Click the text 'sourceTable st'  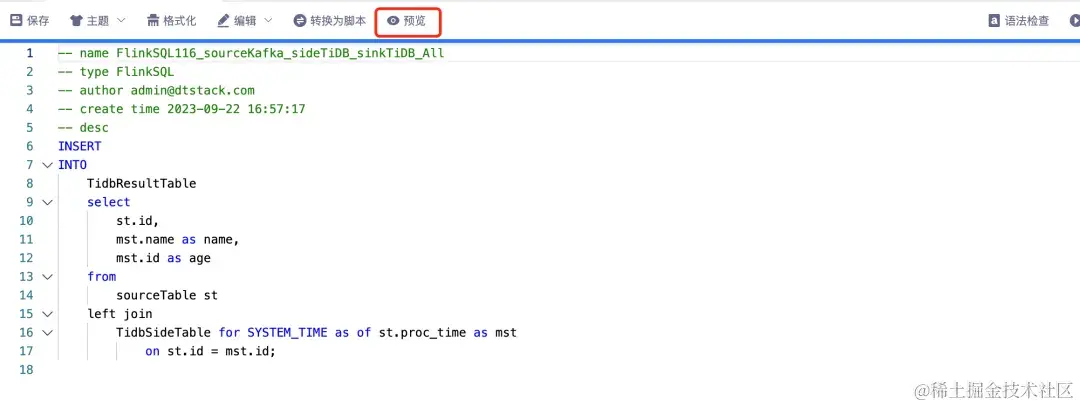tap(167, 295)
